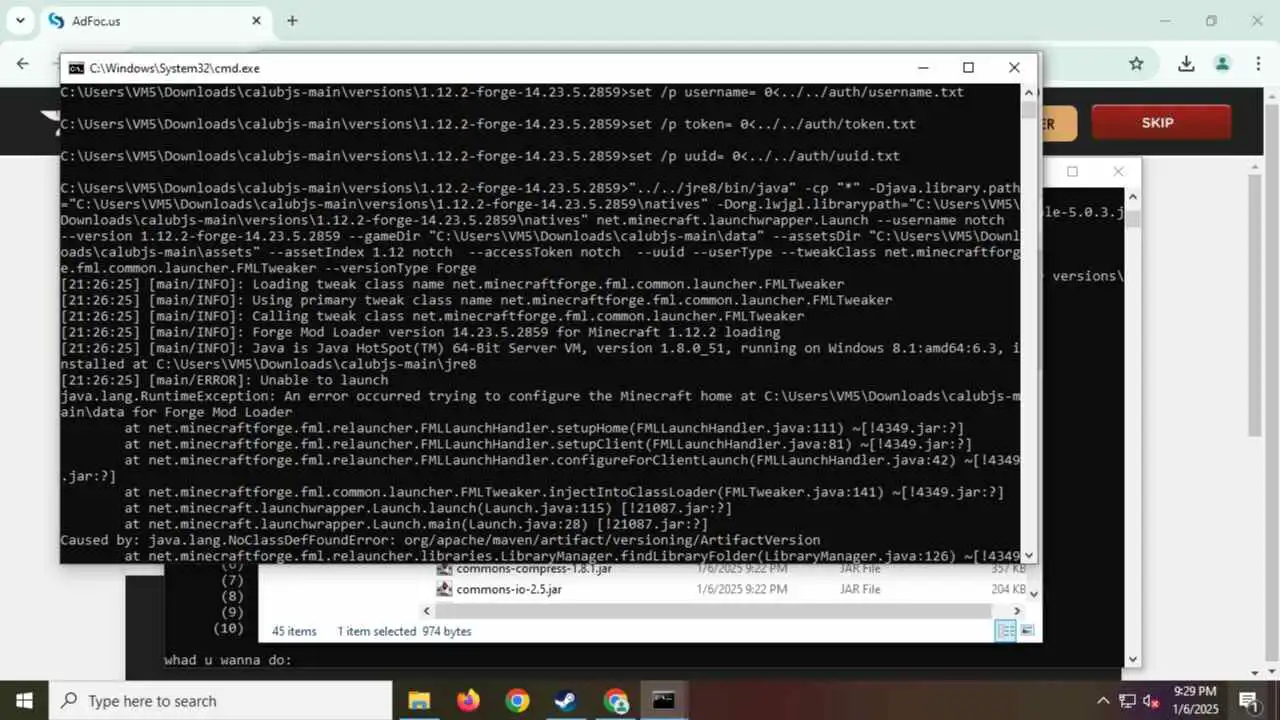Switch Explorer to Large icons view
This screenshot has width=1280, height=720.
coord(1026,631)
